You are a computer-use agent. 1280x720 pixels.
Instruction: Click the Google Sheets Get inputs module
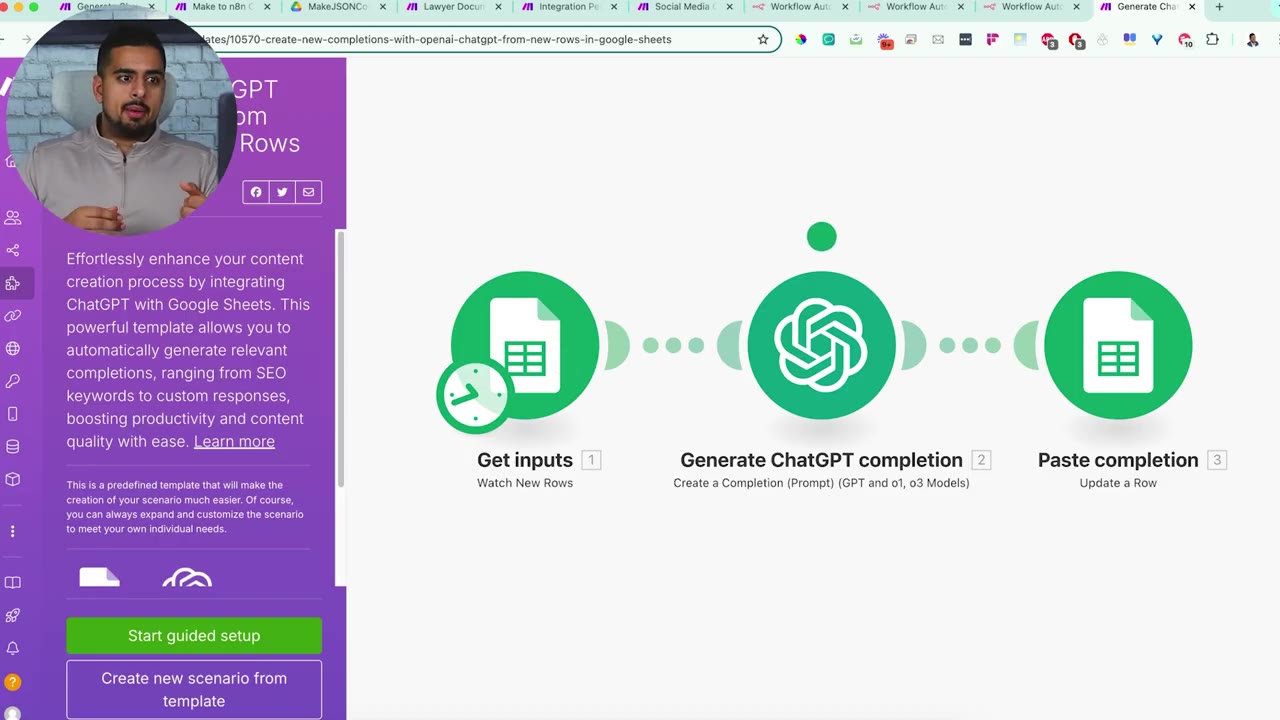click(x=525, y=345)
